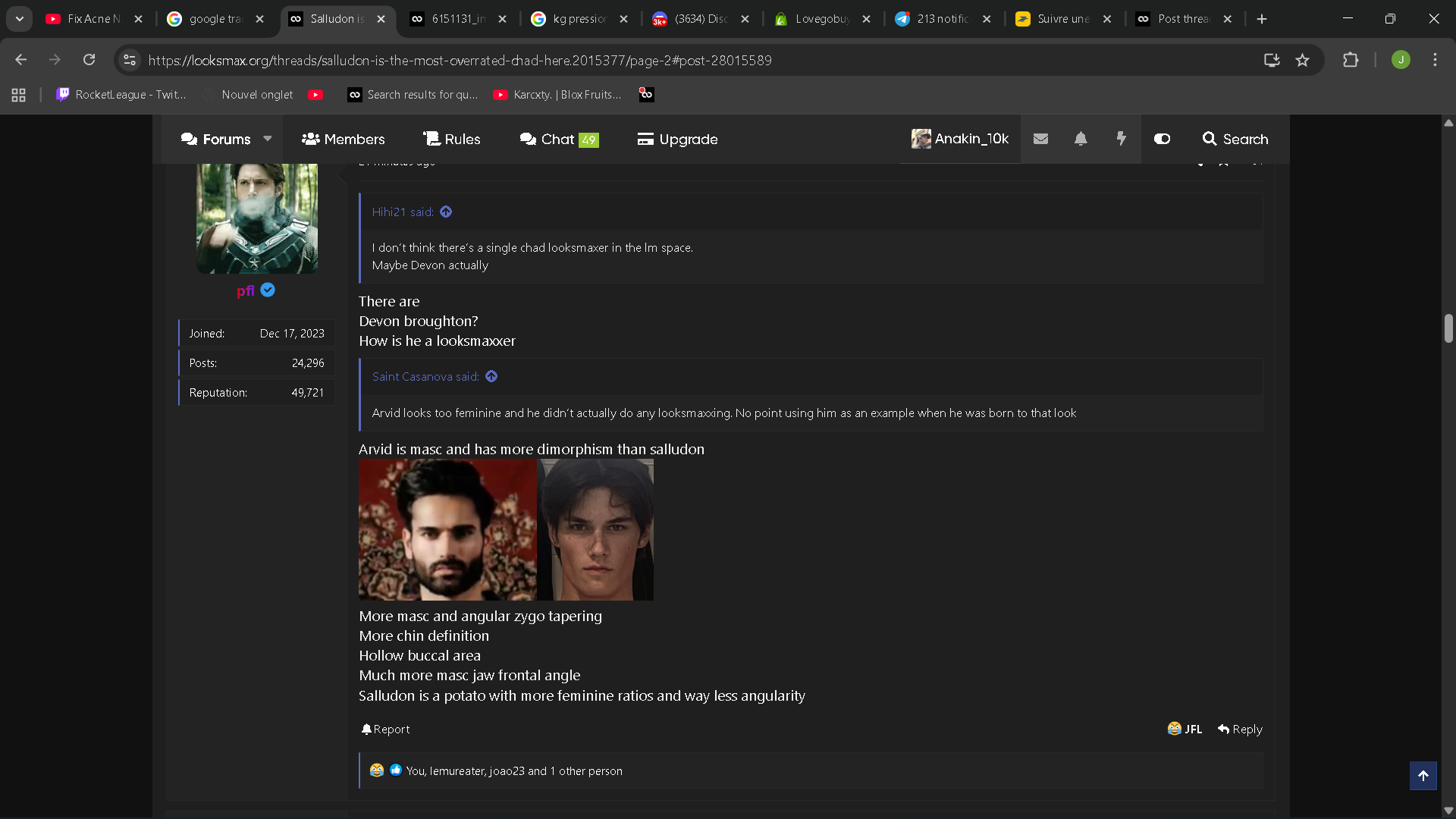Open the Members nav item
This screenshot has width=1456, height=819.
tap(344, 139)
